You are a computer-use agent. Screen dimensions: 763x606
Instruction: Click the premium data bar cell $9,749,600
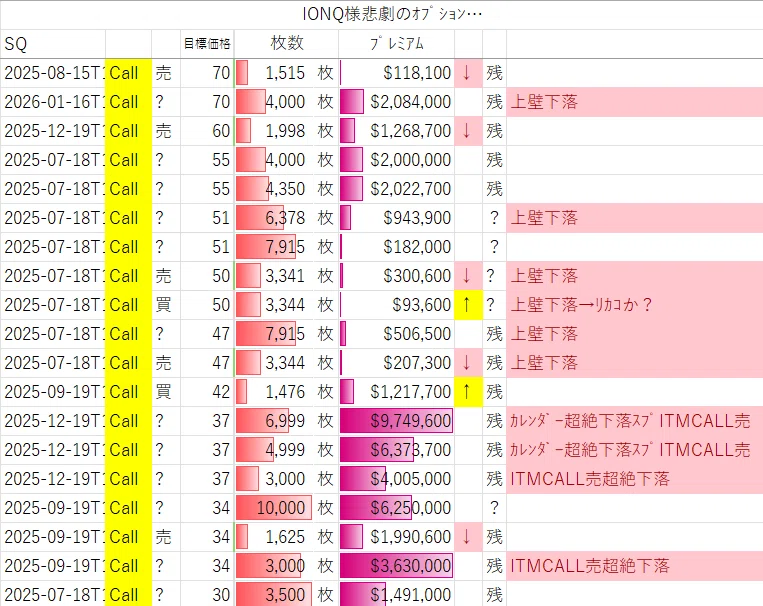[397, 421]
